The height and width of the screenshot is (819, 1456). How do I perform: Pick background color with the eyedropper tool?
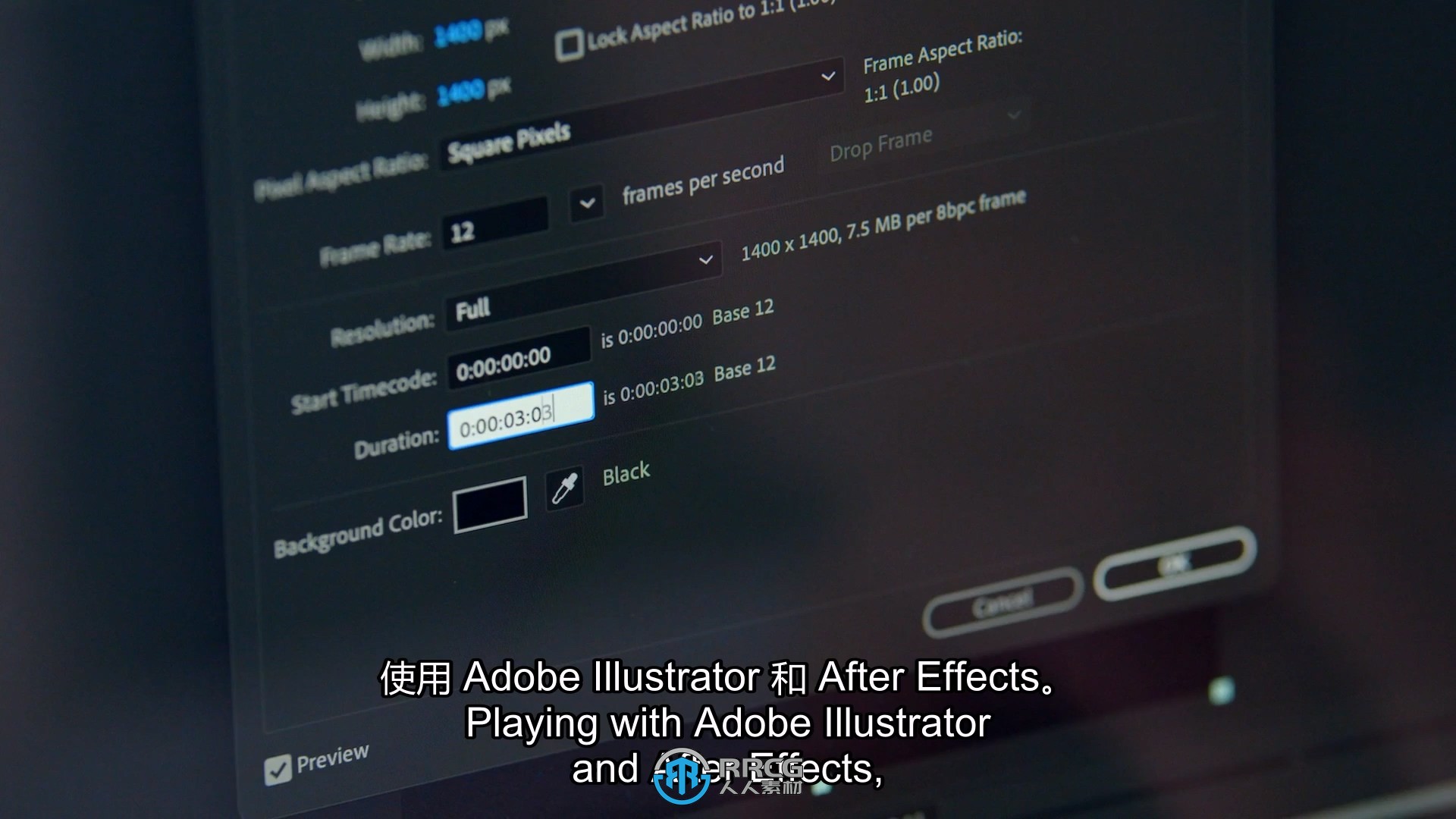pos(565,488)
